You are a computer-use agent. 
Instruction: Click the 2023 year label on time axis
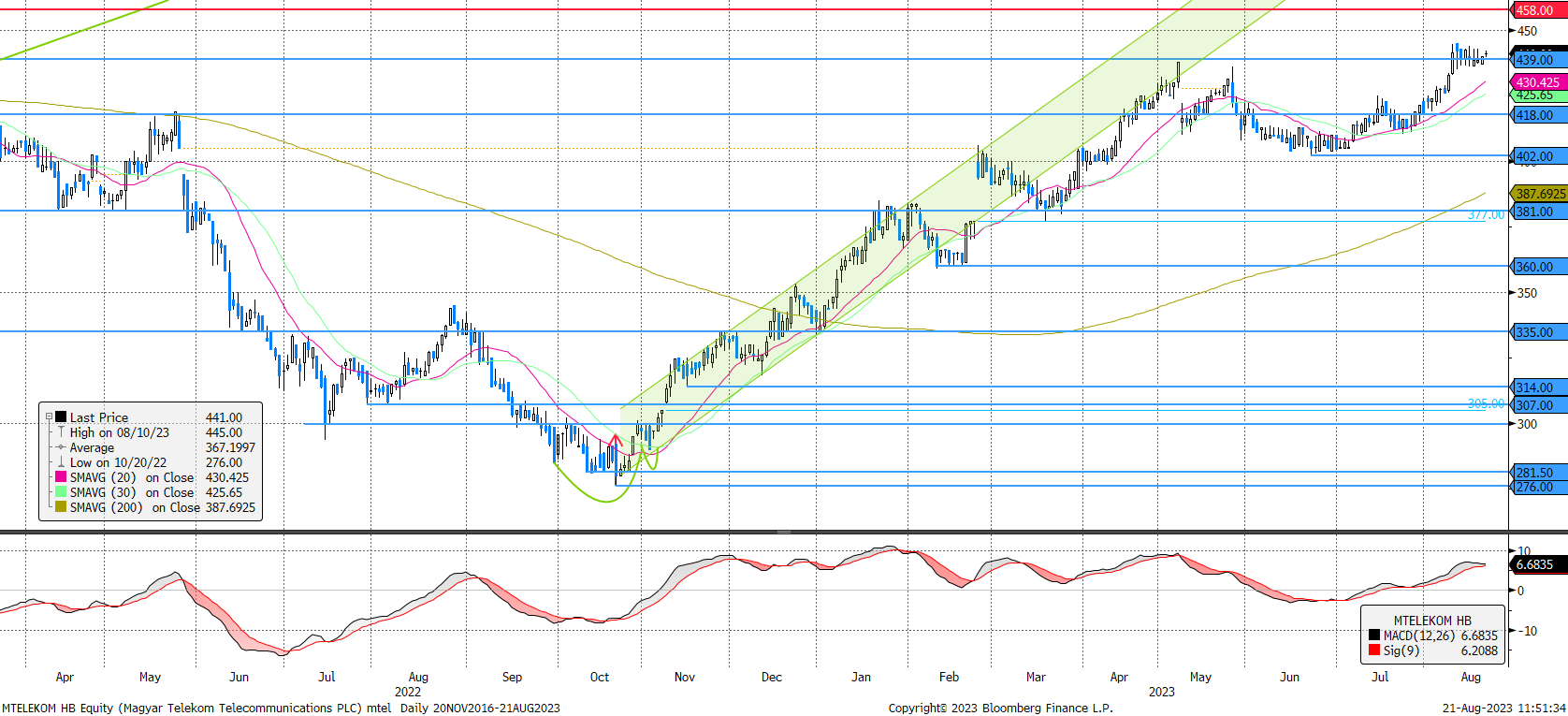tap(1162, 692)
